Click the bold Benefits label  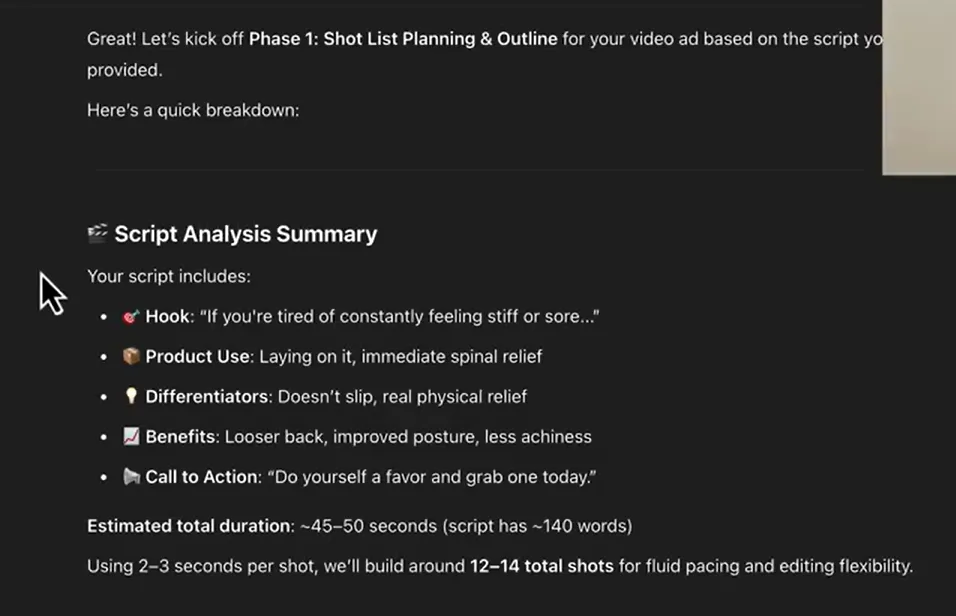click(x=180, y=437)
